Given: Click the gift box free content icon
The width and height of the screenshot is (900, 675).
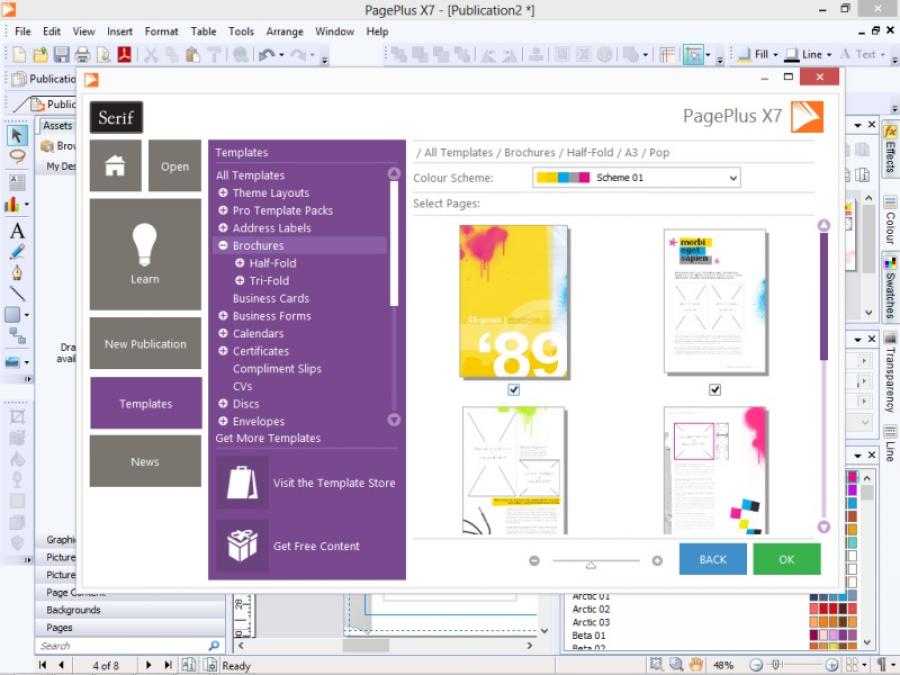Looking at the screenshot, I should pos(242,545).
